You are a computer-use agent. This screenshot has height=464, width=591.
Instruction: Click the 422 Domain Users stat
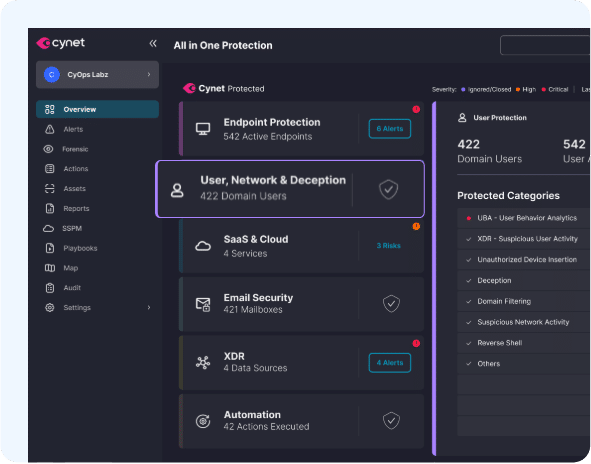[x=490, y=151]
